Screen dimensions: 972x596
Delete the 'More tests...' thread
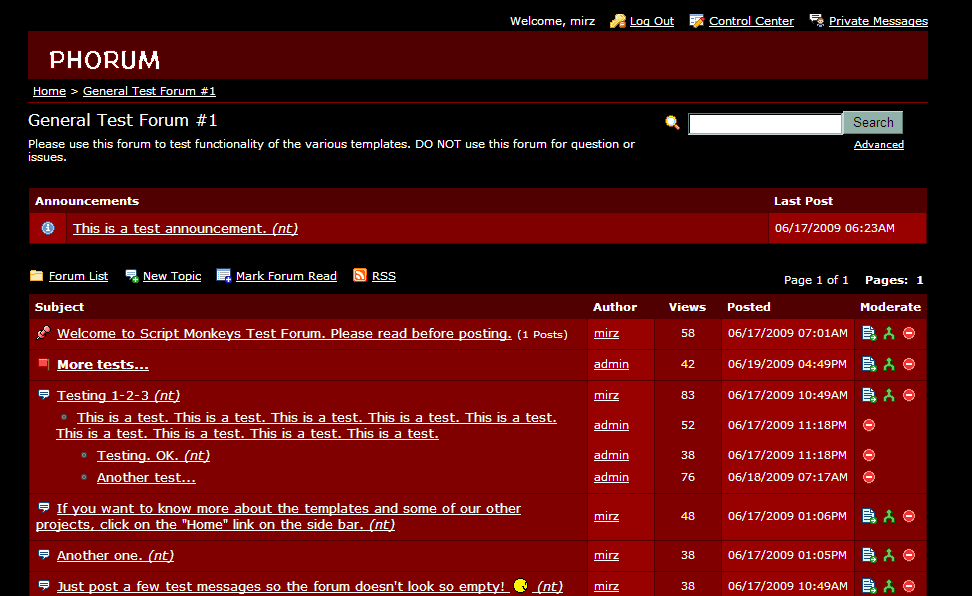[909, 364]
